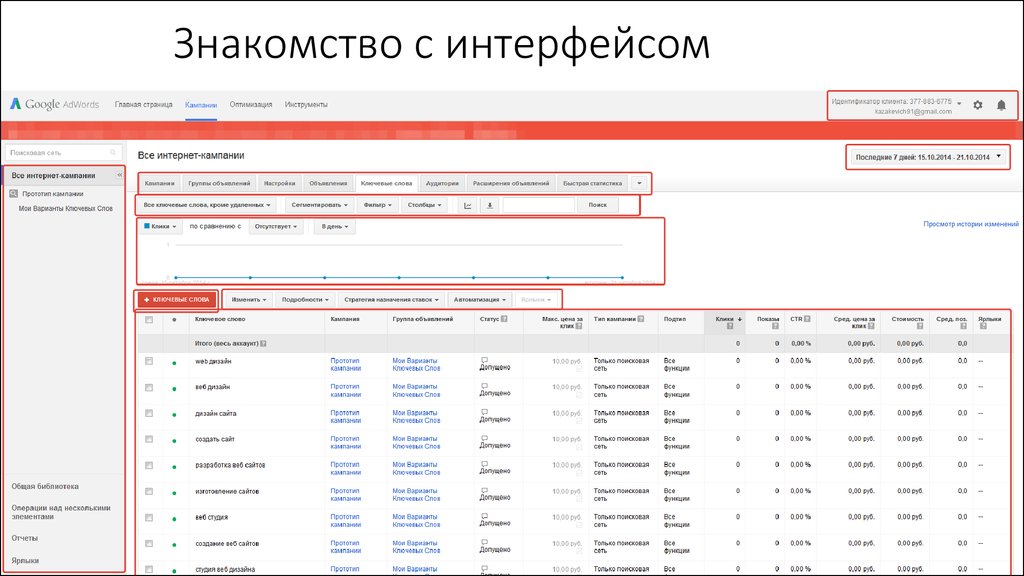This screenshot has height=576, width=1024.
Task: Click the help icon next to Тип кампании
Action: (641, 319)
